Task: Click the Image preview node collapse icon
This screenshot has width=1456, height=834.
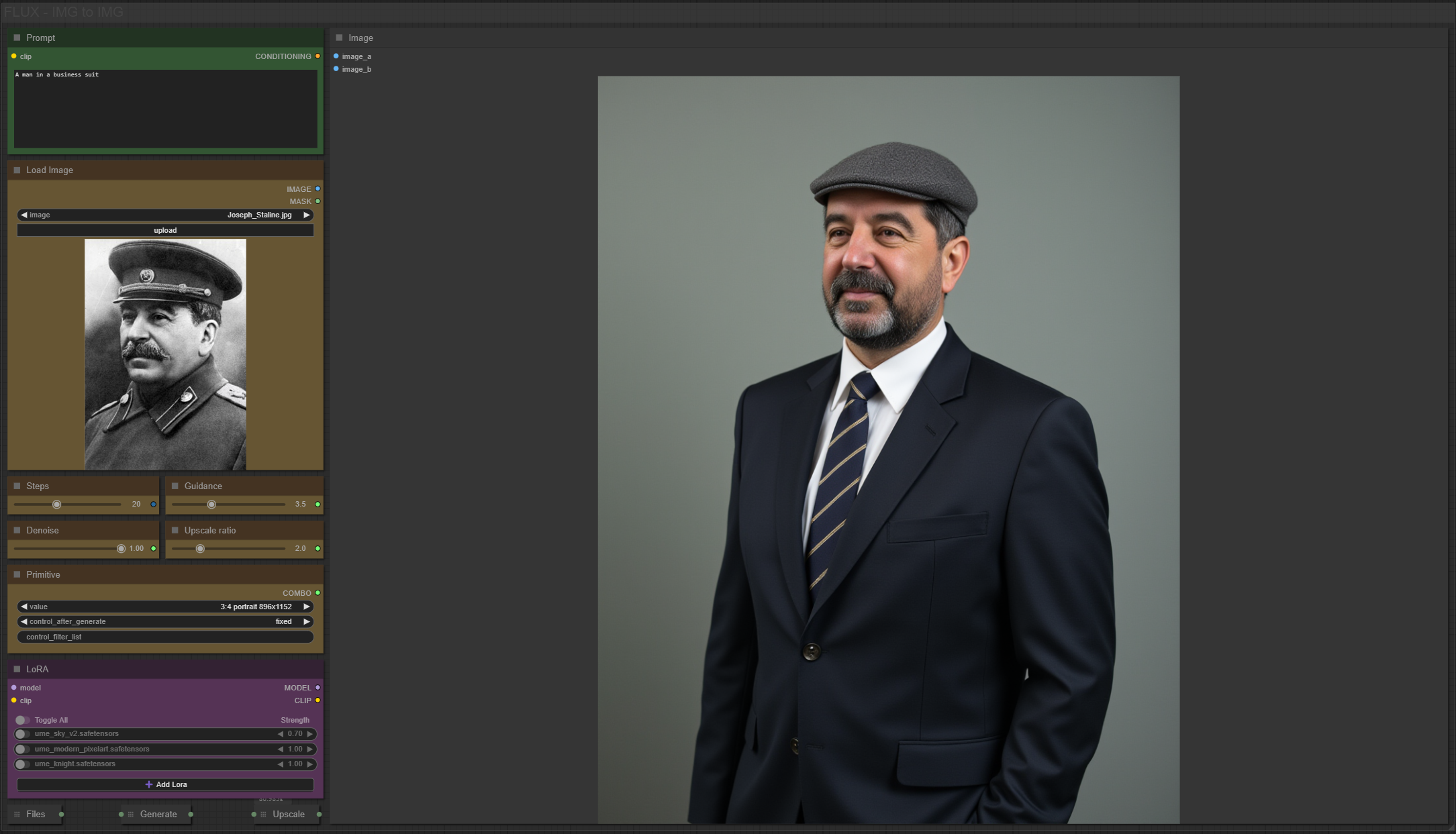Action: (339, 38)
